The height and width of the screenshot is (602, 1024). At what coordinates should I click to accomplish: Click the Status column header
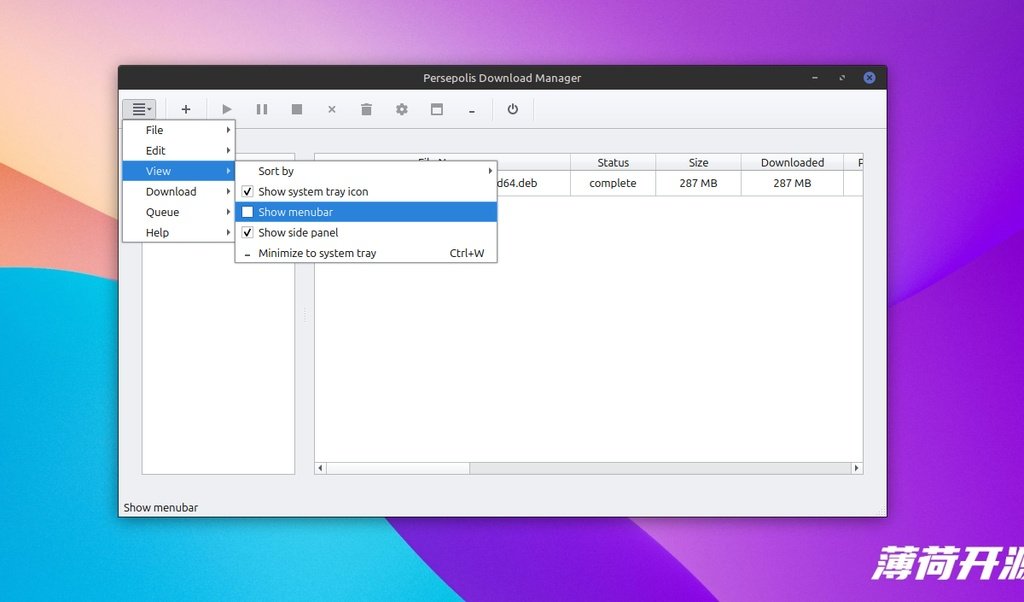click(x=613, y=163)
